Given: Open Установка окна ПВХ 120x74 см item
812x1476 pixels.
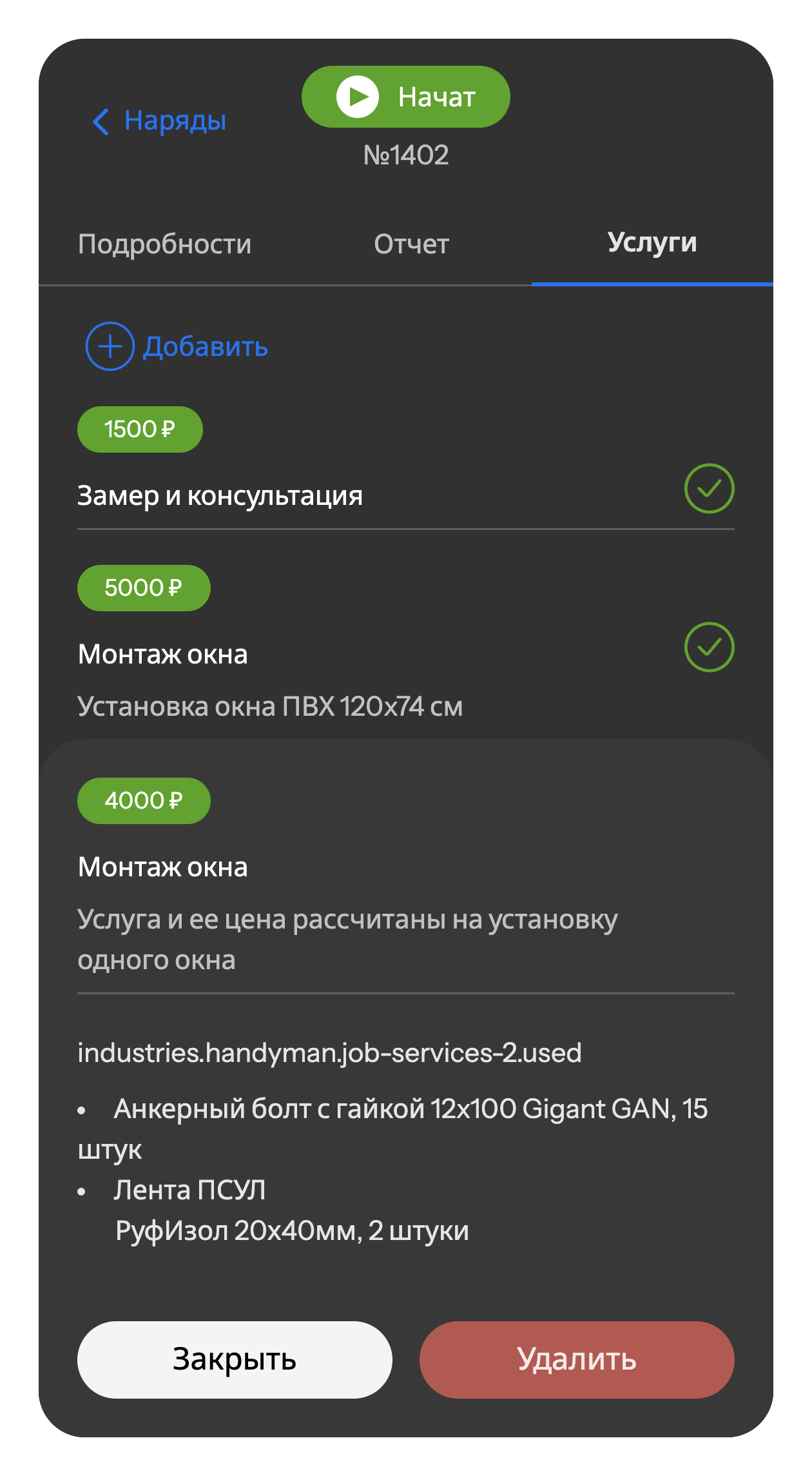Looking at the screenshot, I should coord(270,707).
